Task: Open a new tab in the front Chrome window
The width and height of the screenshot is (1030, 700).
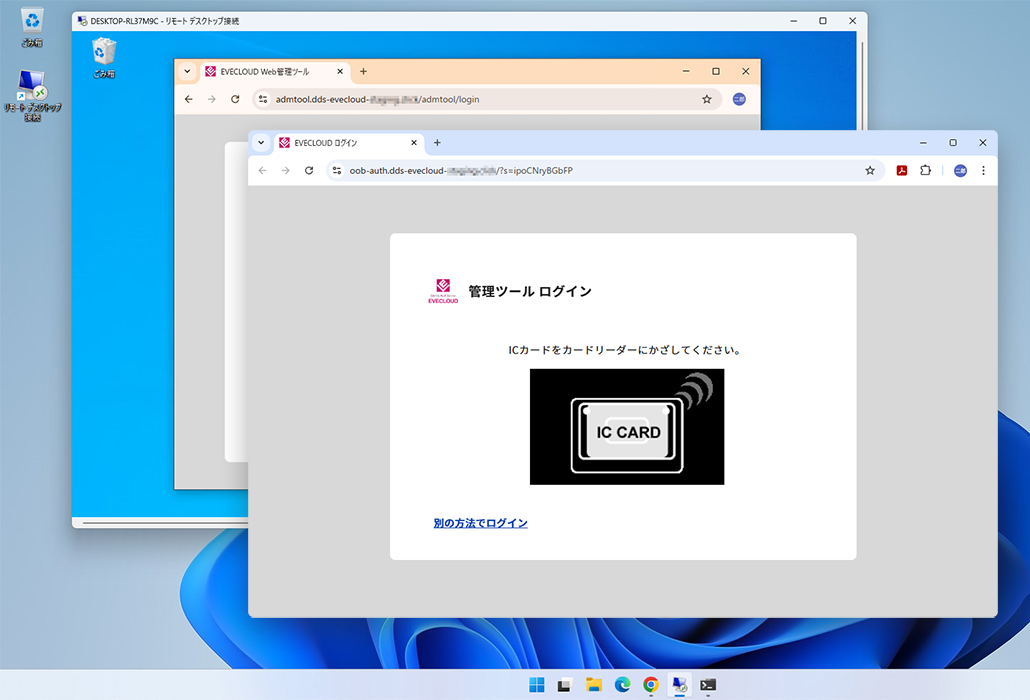Action: (x=437, y=143)
